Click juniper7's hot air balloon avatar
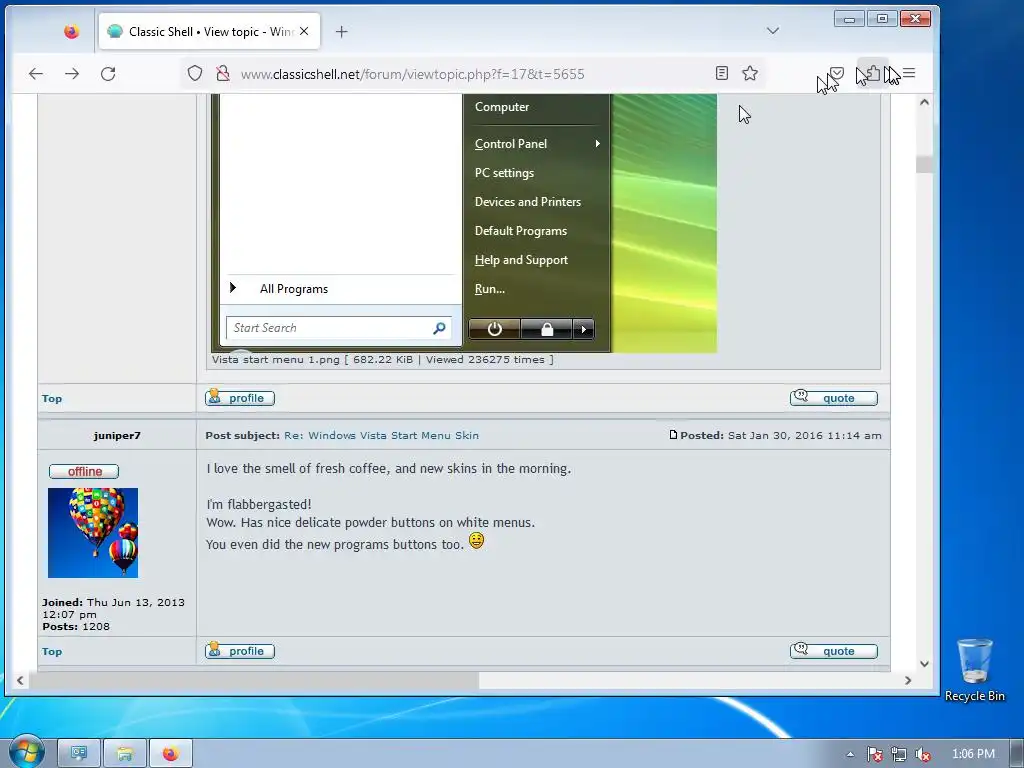1024x768 pixels. [x=93, y=533]
